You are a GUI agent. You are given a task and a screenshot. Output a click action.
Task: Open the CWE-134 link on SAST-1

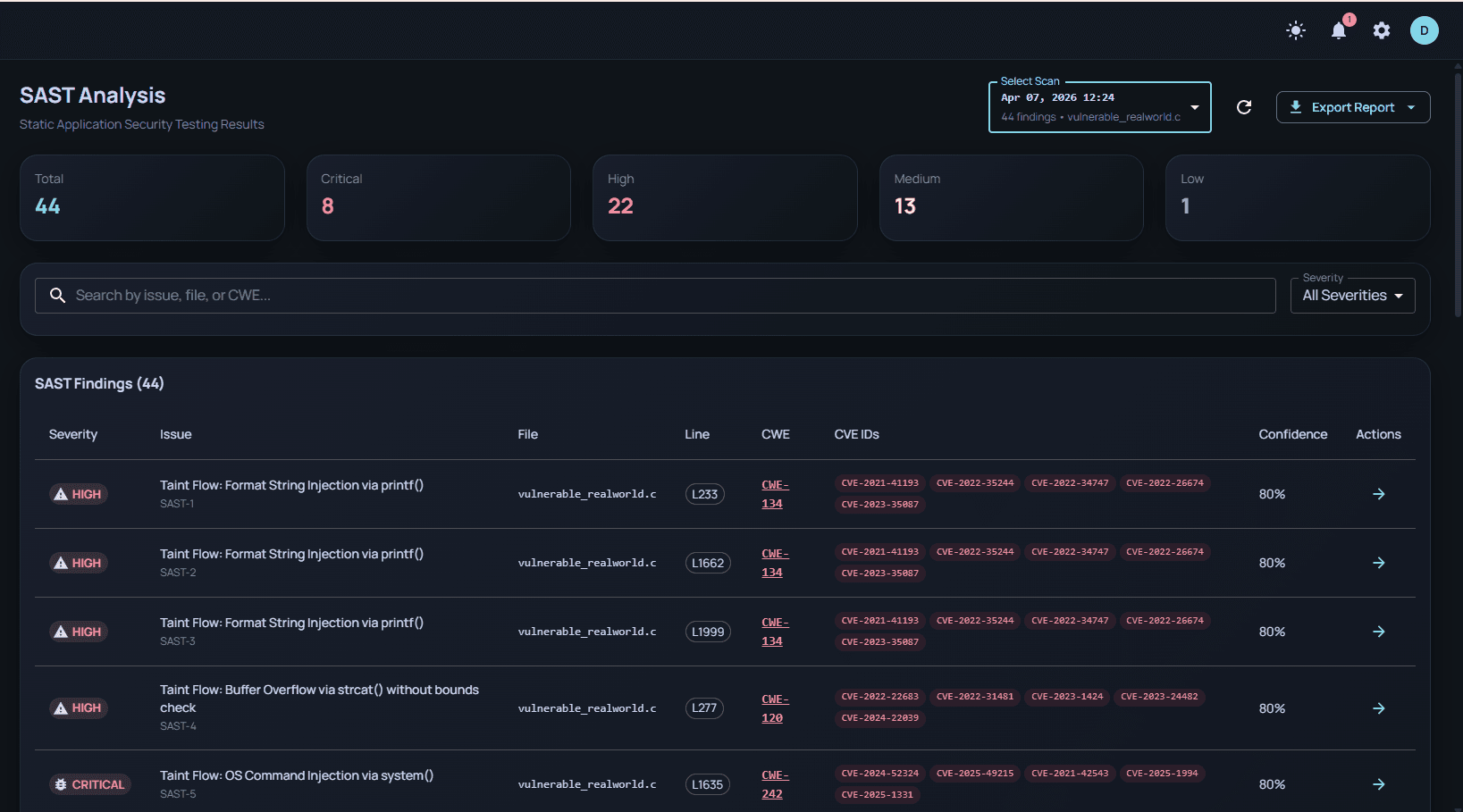click(774, 493)
